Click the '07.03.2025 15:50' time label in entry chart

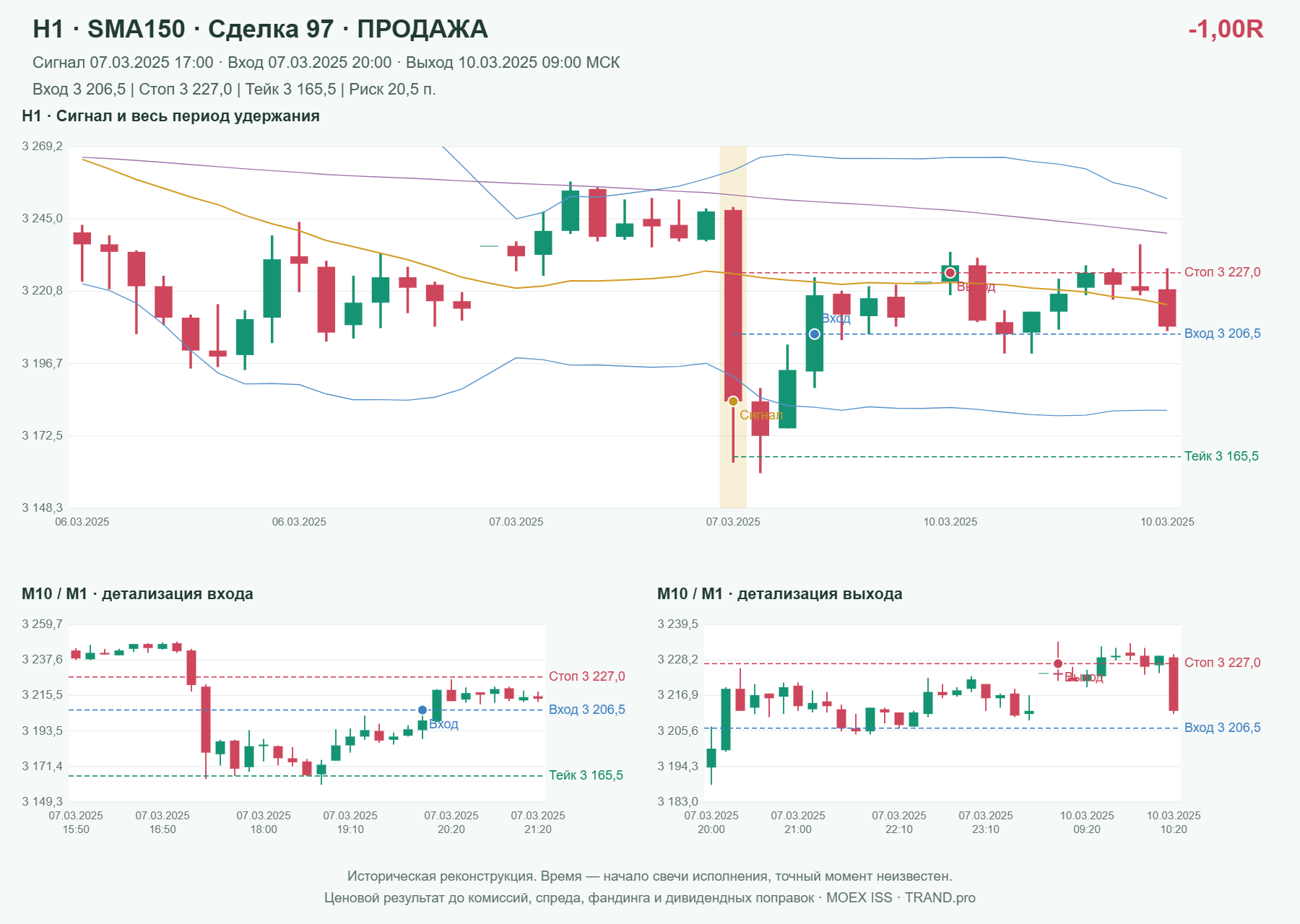click(x=76, y=822)
